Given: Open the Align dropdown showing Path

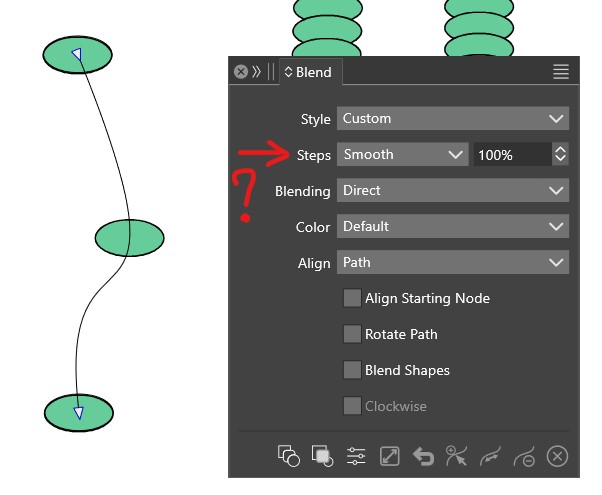Looking at the screenshot, I should coord(453,262).
